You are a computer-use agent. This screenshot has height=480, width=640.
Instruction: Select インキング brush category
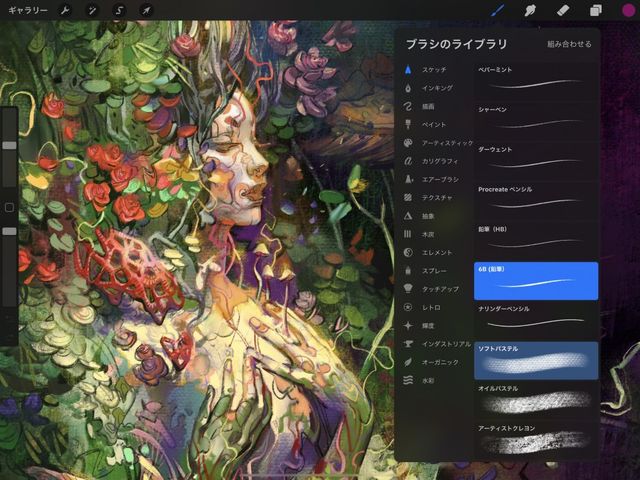pyautogui.click(x=437, y=88)
